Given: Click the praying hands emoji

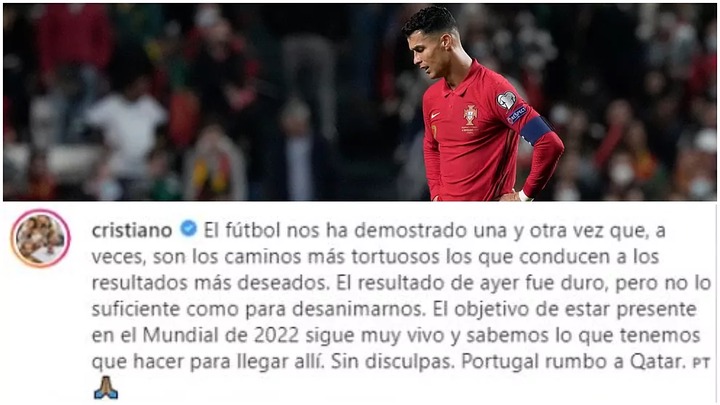Looking at the screenshot, I should (106, 388).
